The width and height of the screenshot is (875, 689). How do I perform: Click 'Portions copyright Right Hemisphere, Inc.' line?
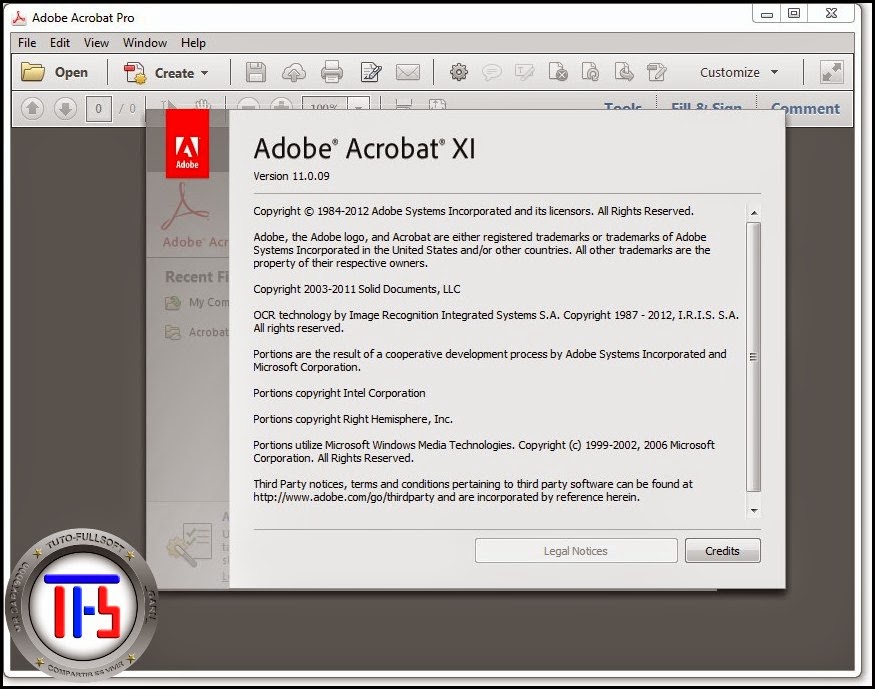[x=353, y=419]
